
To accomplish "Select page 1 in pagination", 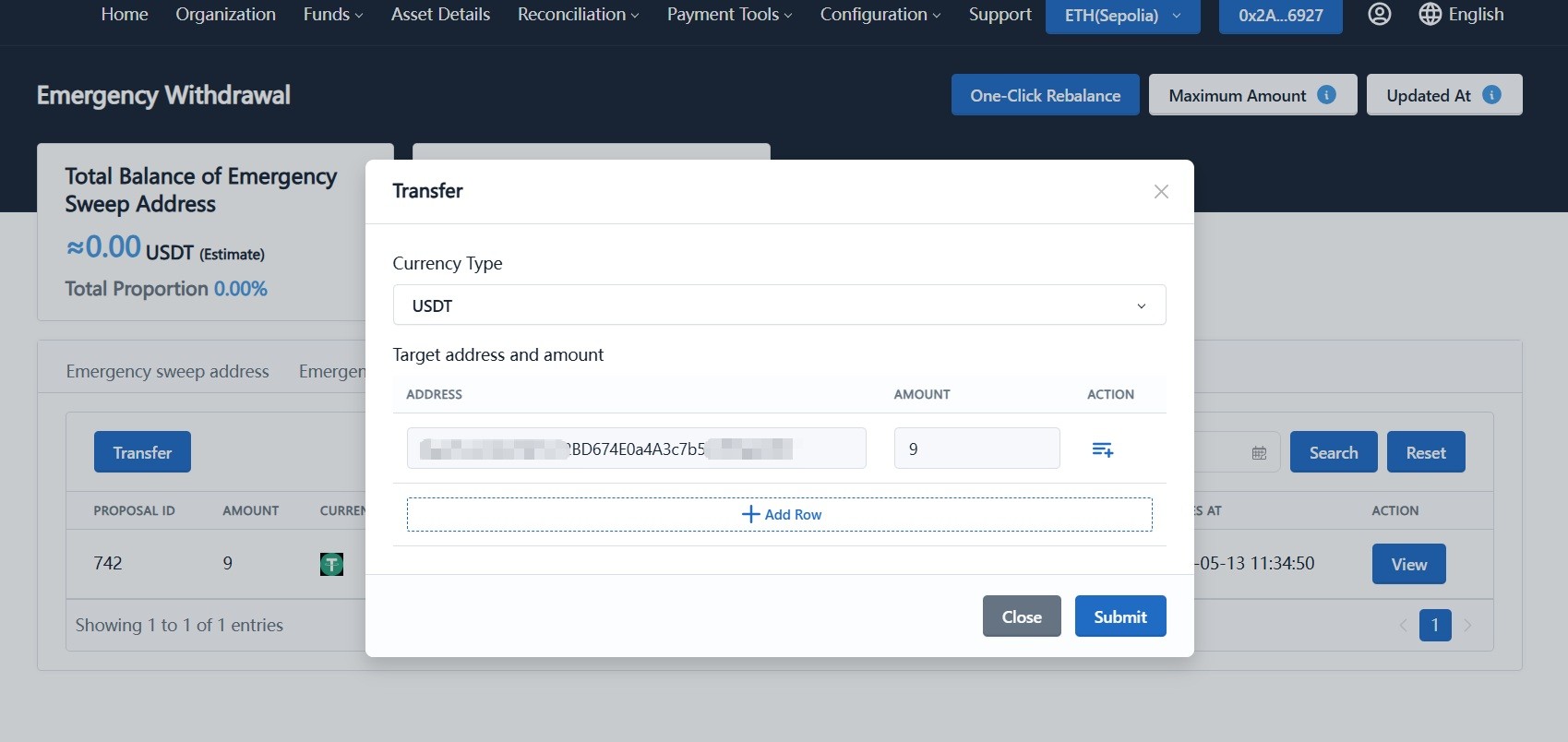I will tap(1434, 625).
